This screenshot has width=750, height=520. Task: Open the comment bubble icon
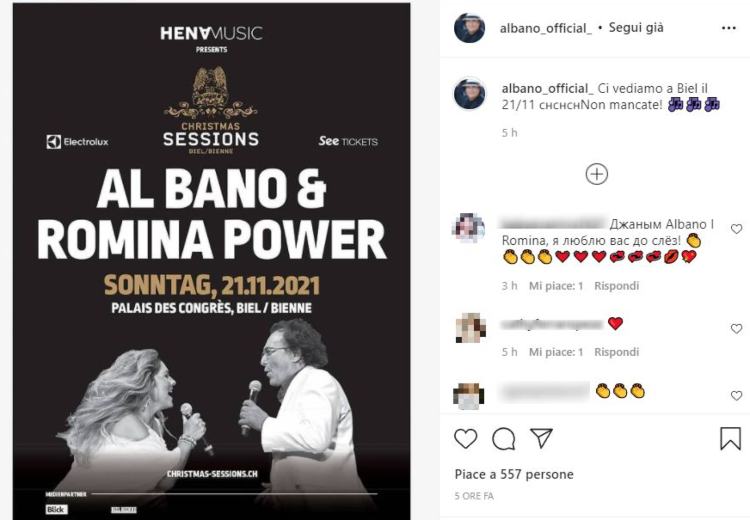pos(503,439)
